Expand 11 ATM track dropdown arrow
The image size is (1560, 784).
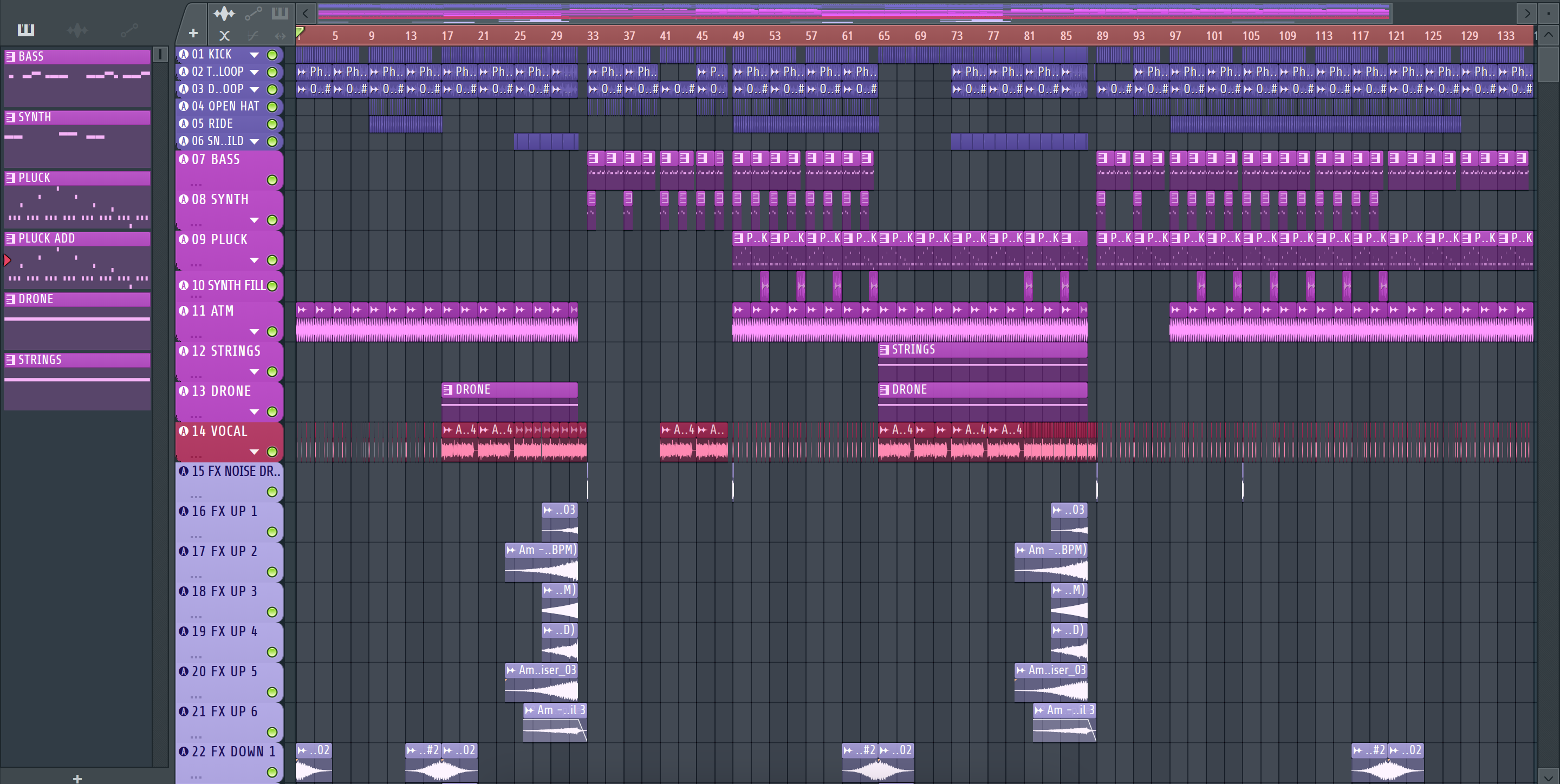(255, 332)
